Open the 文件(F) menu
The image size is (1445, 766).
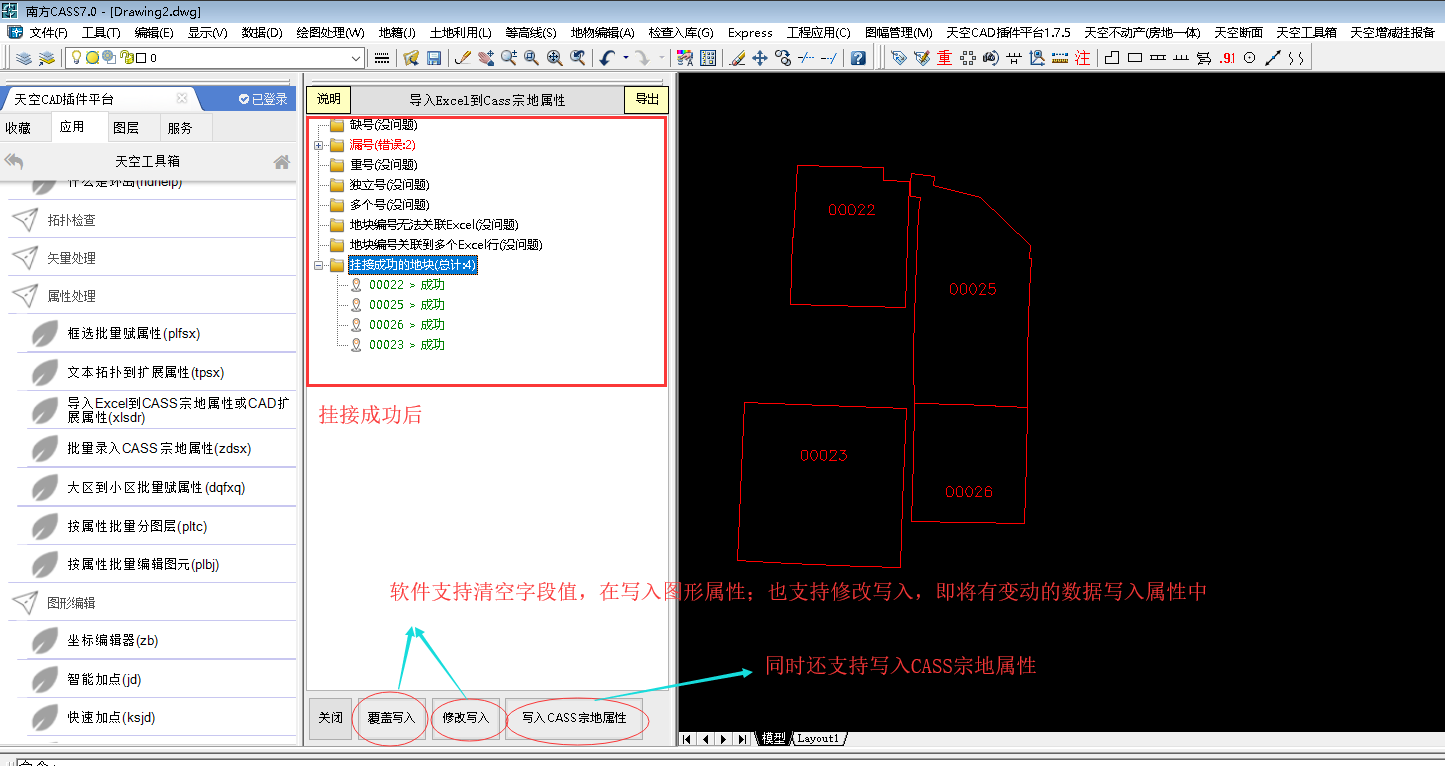[48, 32]
